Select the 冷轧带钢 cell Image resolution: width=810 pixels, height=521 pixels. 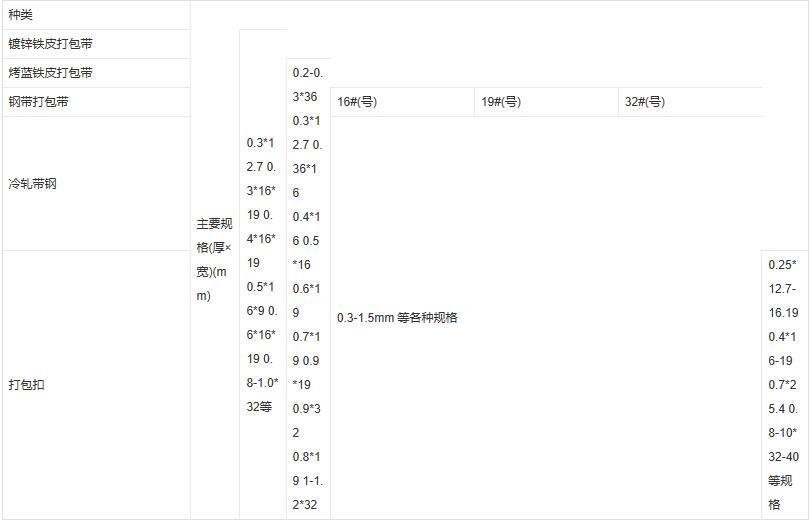[33, 184]
